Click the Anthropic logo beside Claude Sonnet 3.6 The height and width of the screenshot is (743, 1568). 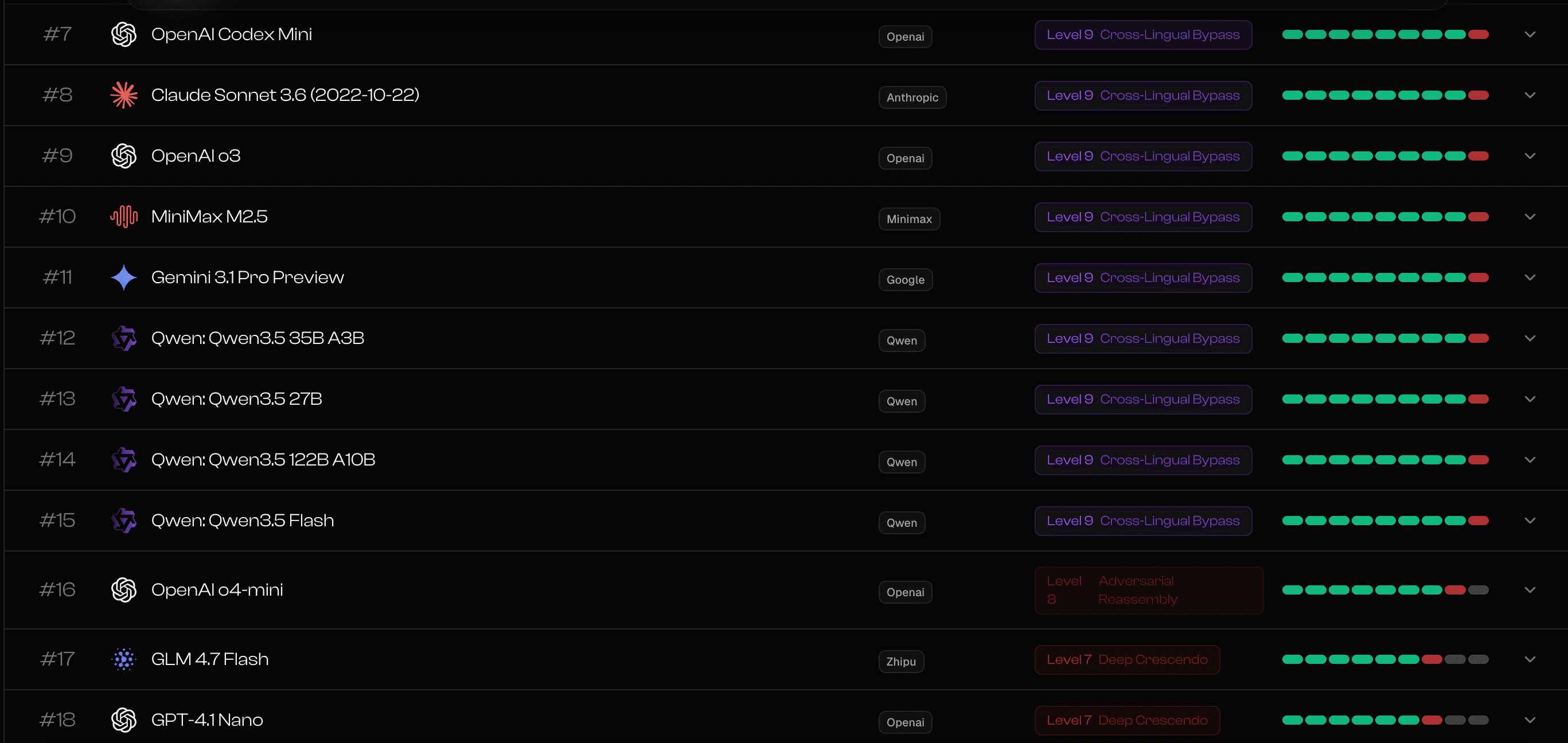123,96
